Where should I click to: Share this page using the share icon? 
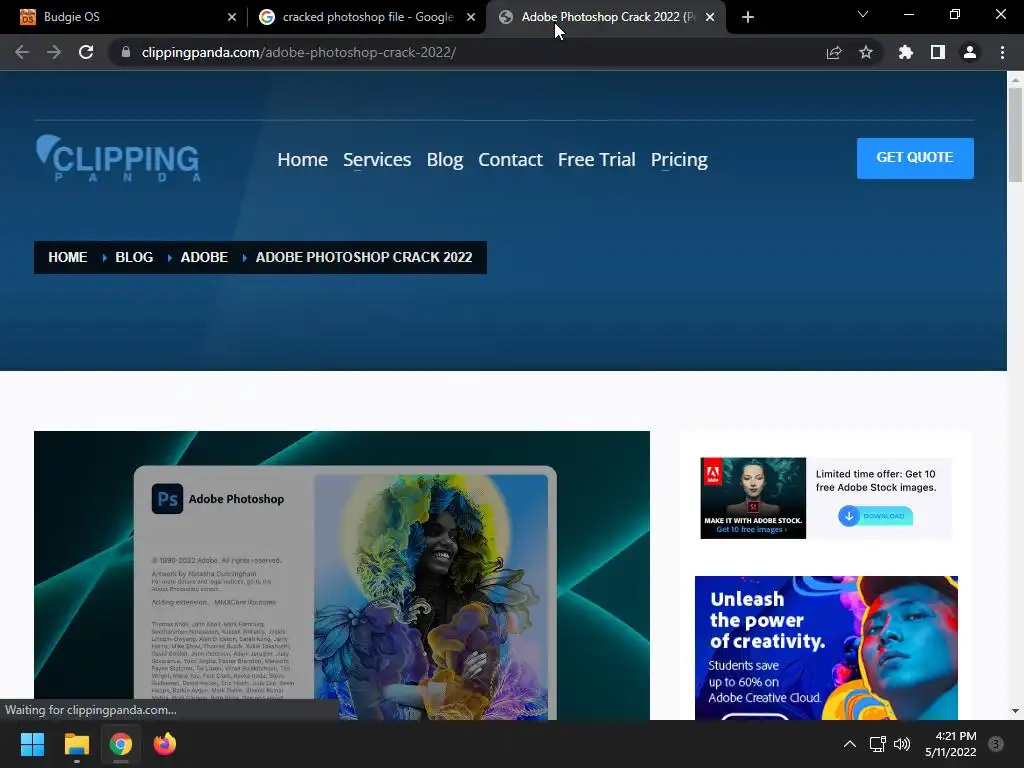[x=834, y=52]
